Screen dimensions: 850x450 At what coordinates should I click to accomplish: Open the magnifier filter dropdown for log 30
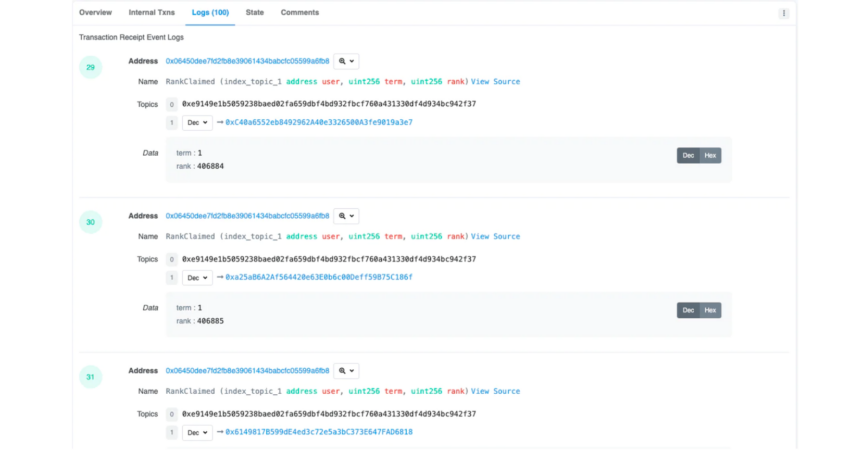[346, 216]
